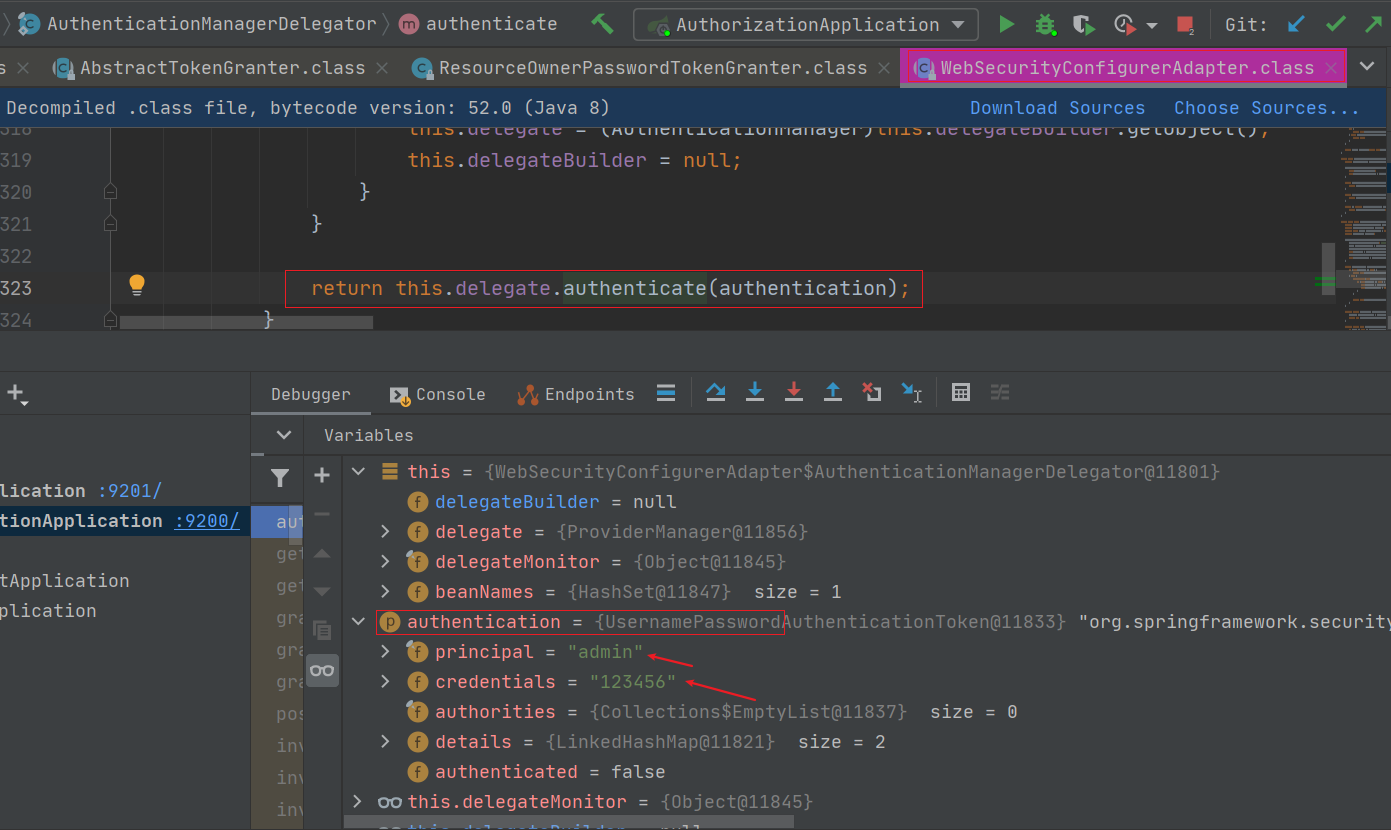Click the editor horizontal scrollbar thumb
The width and height of the screenshot is (1391, 830).
point(246,322)
